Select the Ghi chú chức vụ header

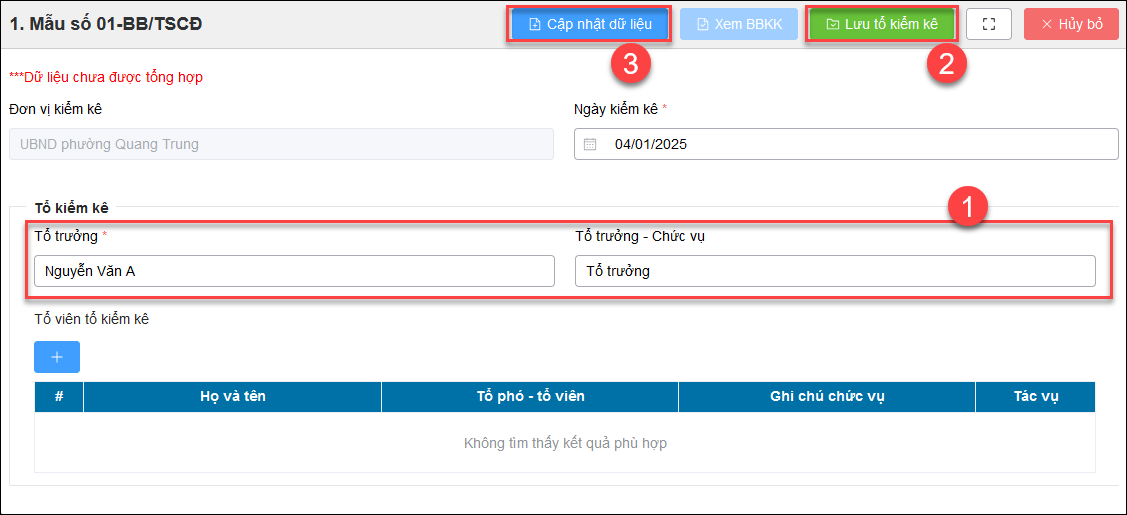point(827,397)
